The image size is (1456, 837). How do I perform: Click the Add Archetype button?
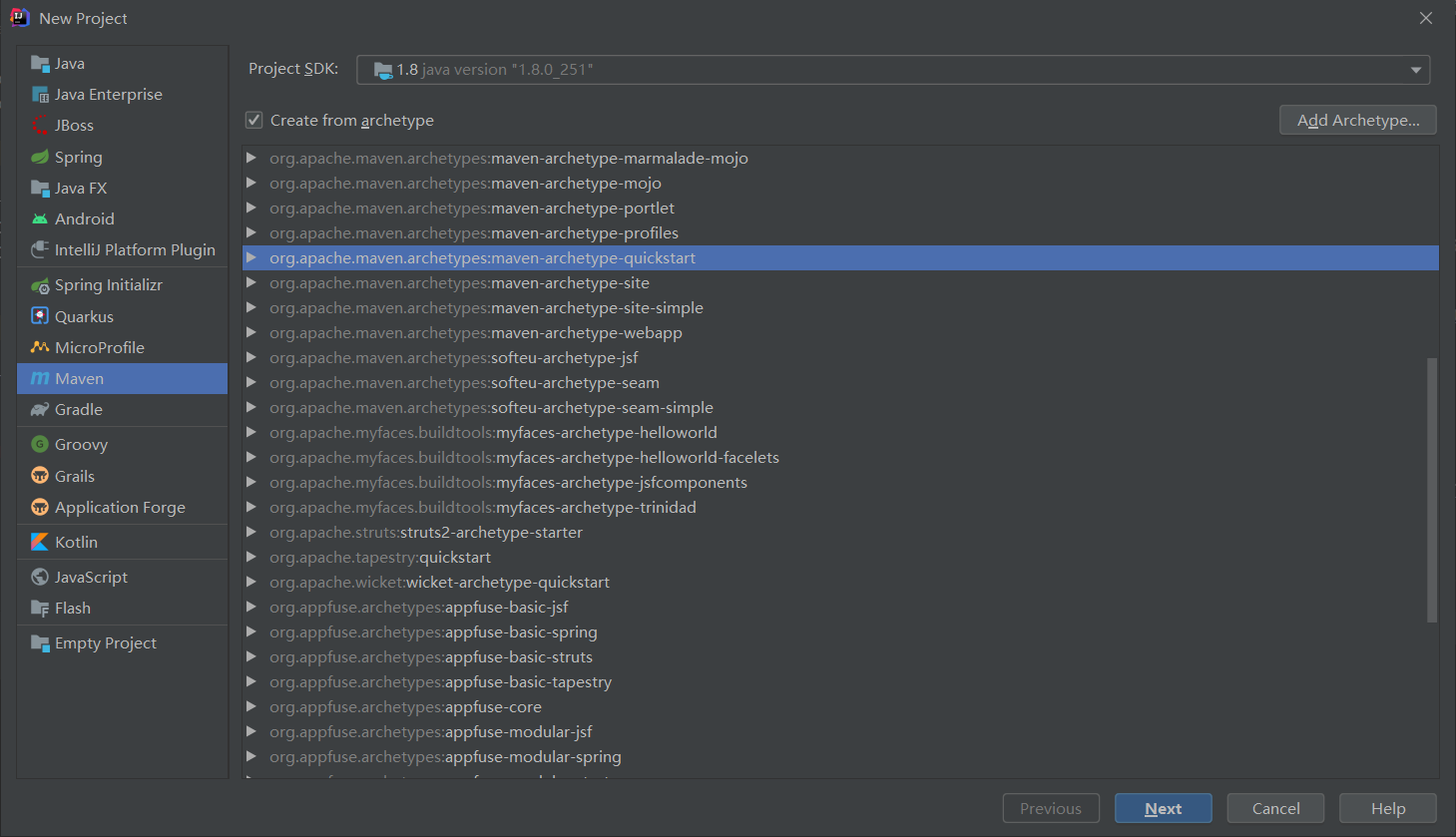1358,120
